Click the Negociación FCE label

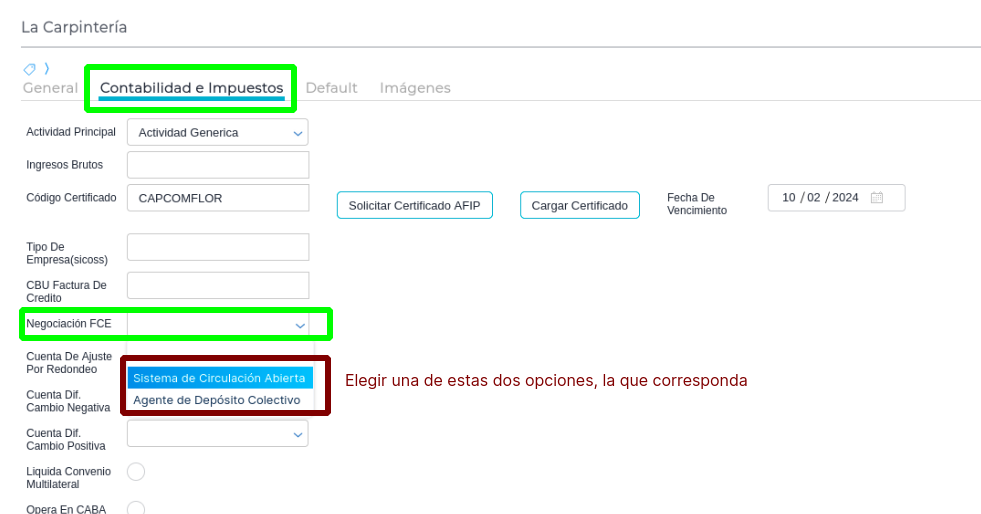69,323
